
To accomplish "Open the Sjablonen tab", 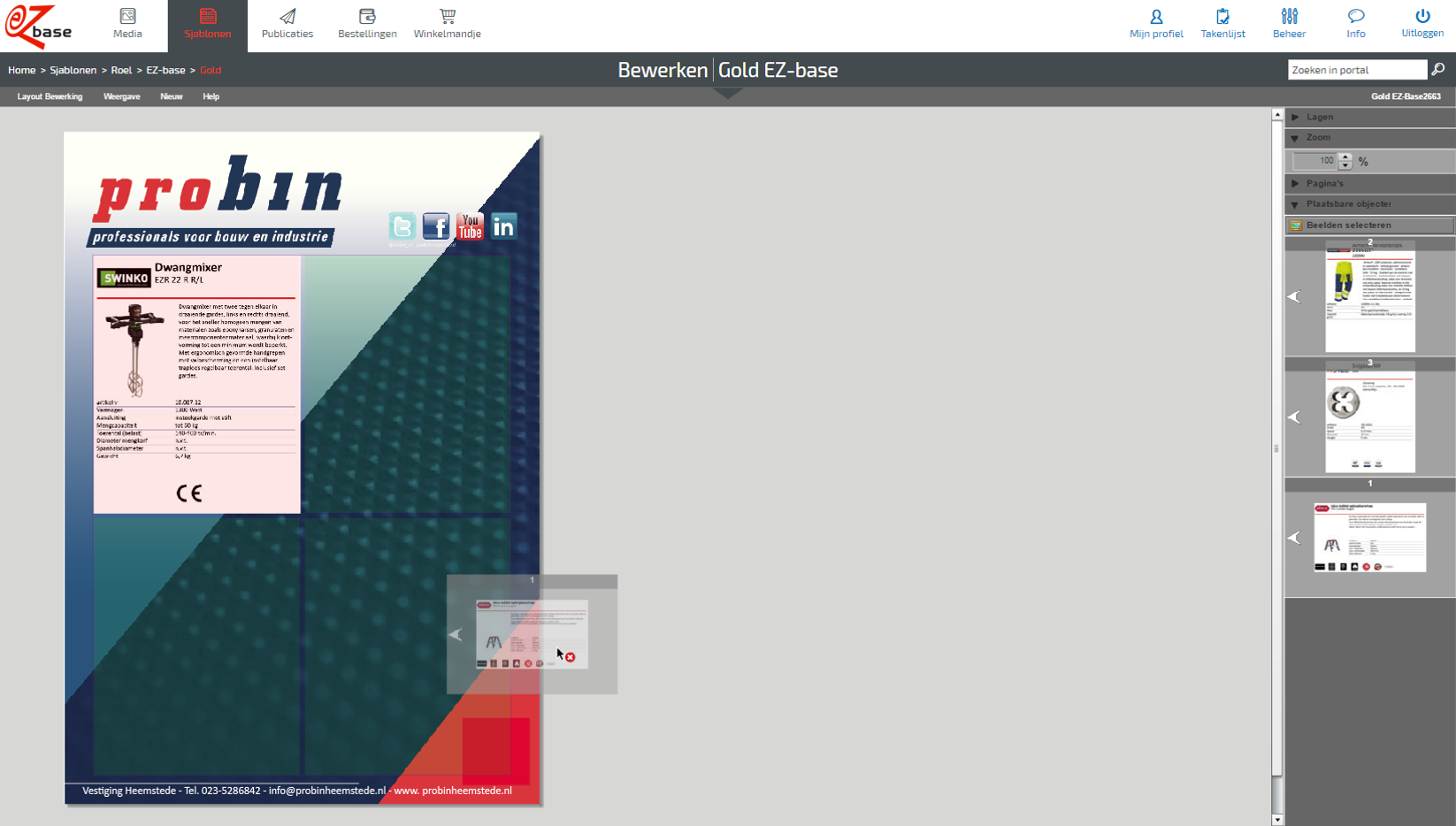I will [x=208, y=24].
